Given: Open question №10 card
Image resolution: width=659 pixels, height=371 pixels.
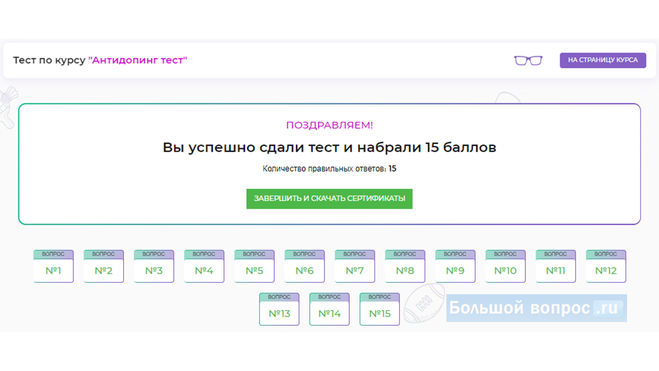Looking at the screenshot, I should click(505, 266).
